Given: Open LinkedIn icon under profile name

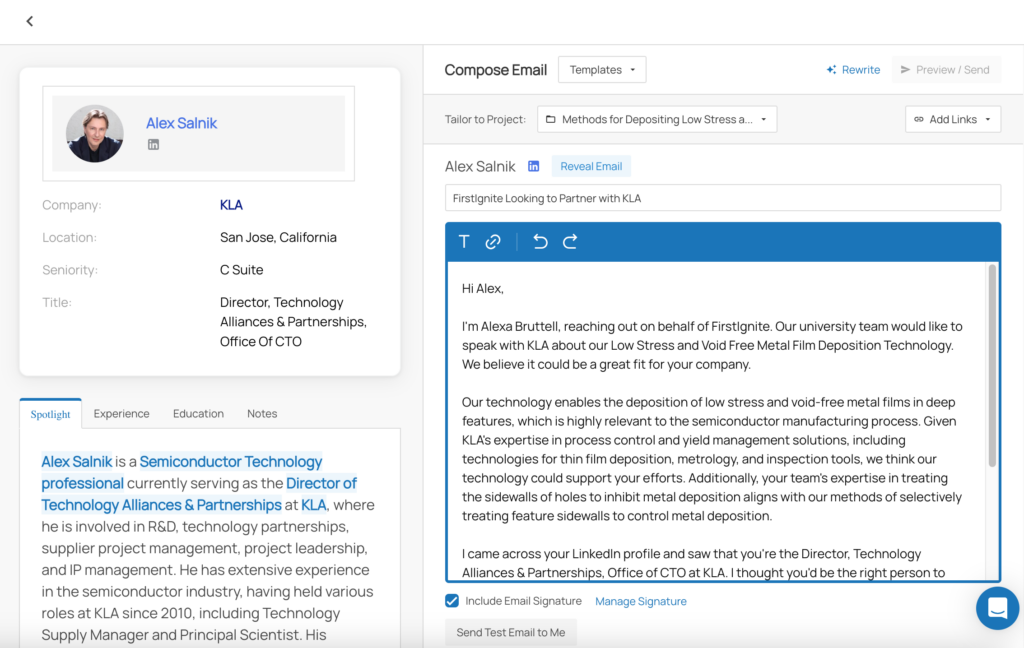Looking at the screenshot, I should coord(153,145).
